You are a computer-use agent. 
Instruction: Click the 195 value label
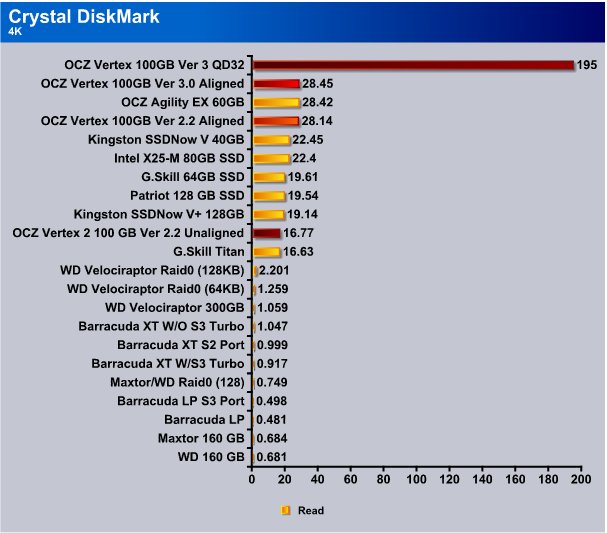587,65
